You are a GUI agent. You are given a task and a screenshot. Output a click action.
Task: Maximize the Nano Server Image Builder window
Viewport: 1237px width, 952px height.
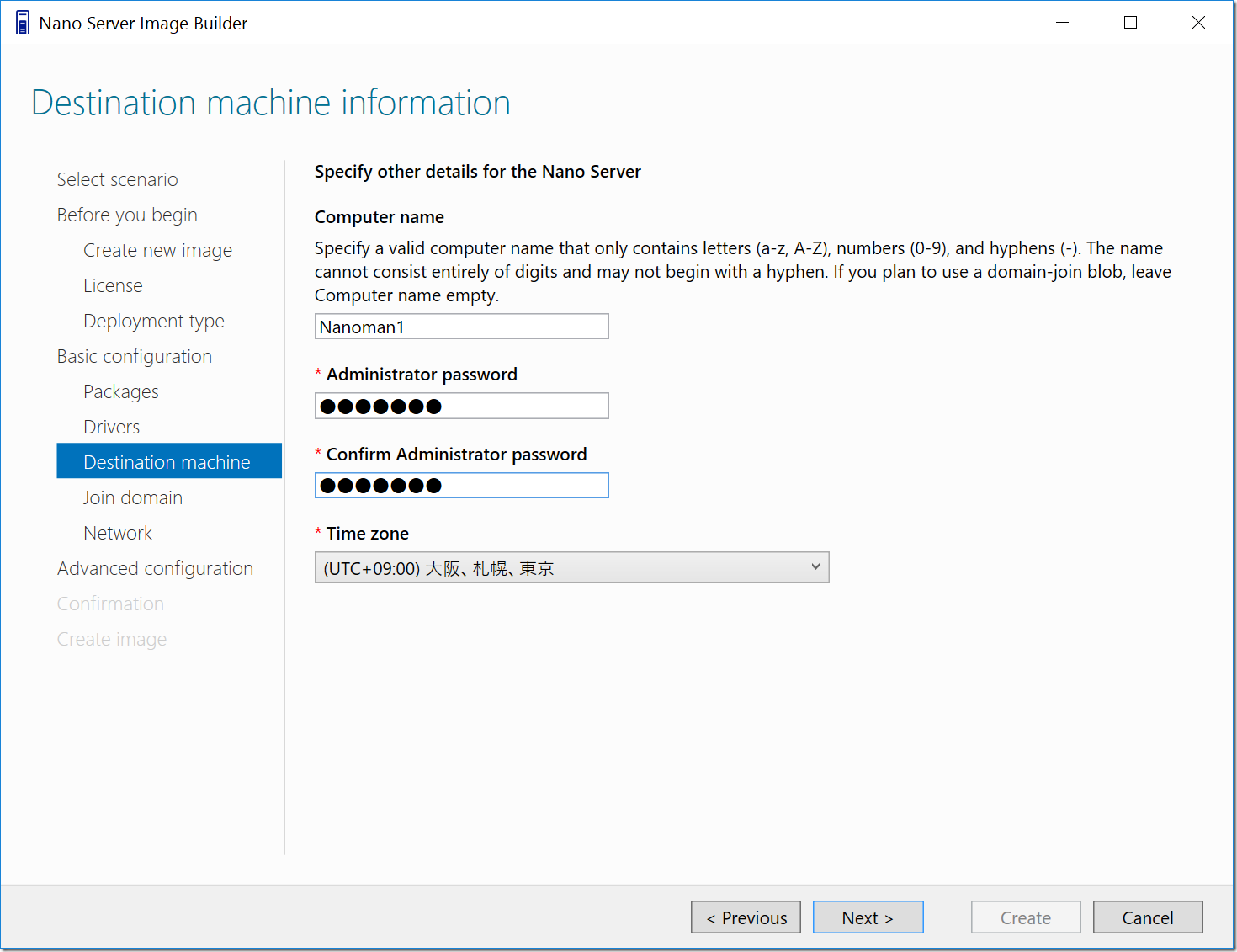click(1131, 23)
